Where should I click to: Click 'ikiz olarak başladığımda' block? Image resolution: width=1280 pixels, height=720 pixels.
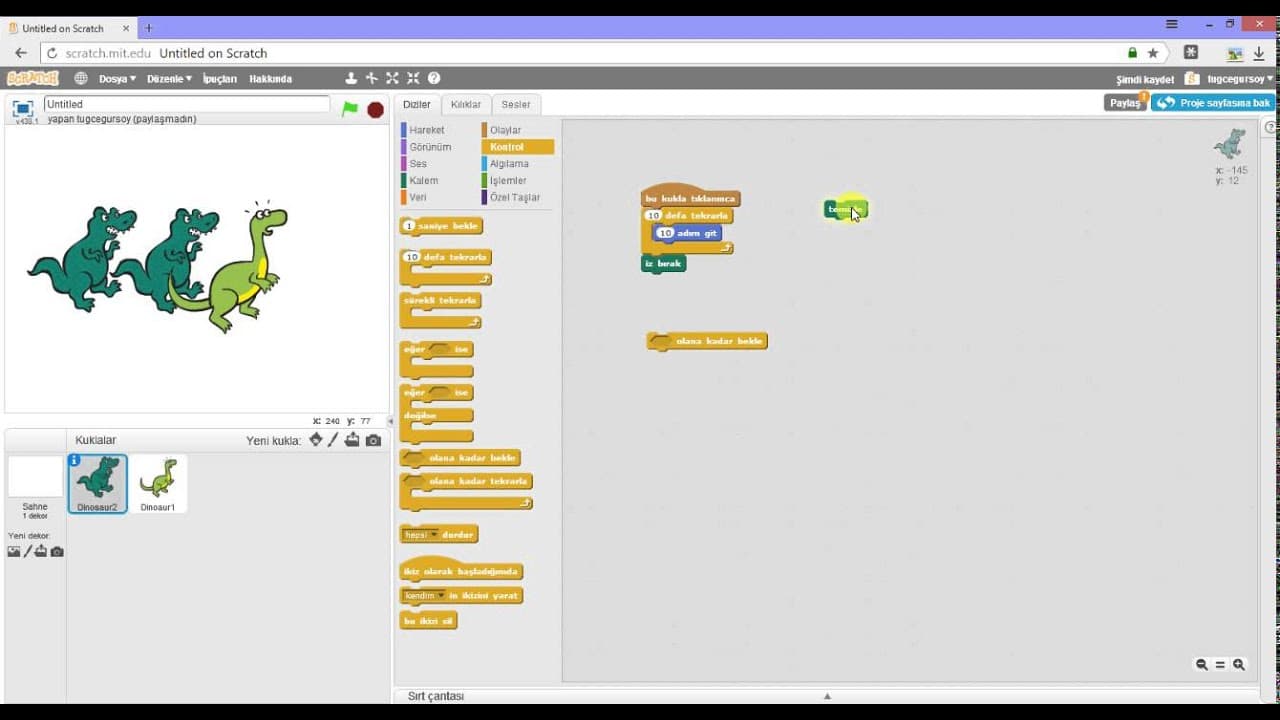[461, 570]
